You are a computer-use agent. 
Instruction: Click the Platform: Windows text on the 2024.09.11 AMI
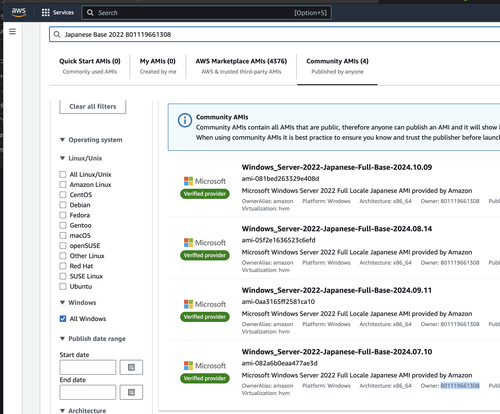(x=326, y=324)
